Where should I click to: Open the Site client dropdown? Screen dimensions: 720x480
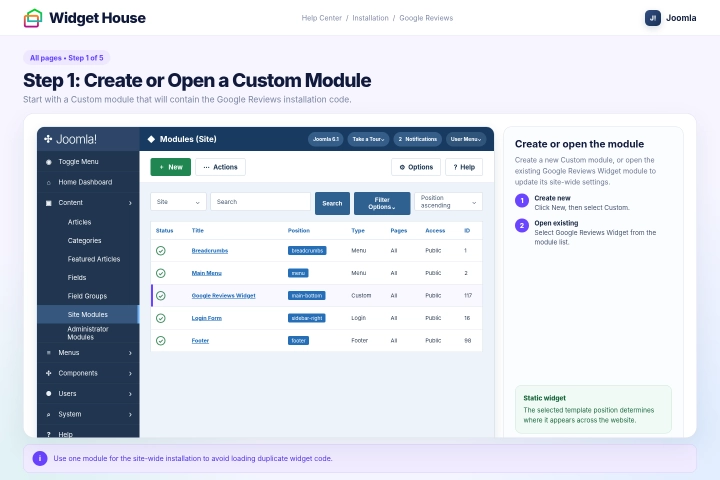[178, 202]
